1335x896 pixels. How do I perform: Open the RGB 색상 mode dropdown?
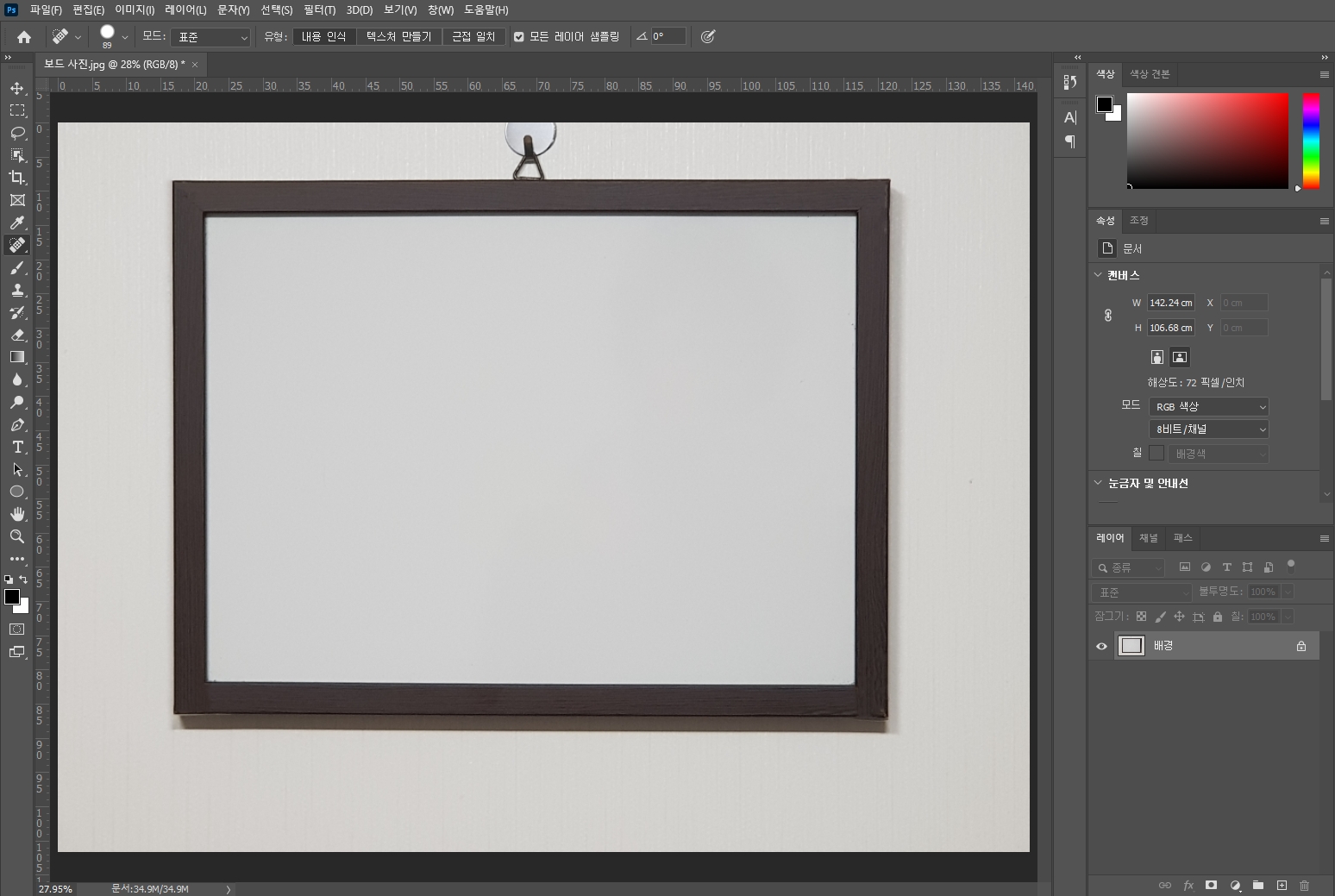pos(1209,406)
